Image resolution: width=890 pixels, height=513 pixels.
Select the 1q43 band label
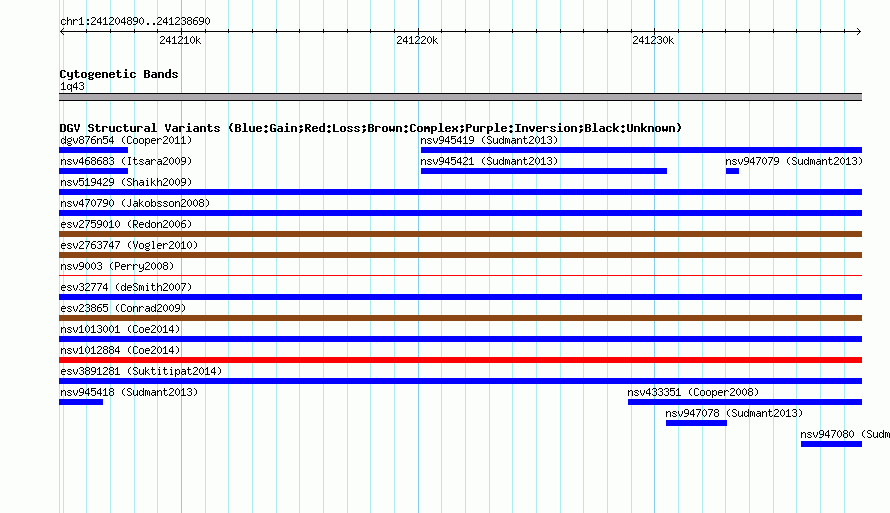click(x=72, y=86)
